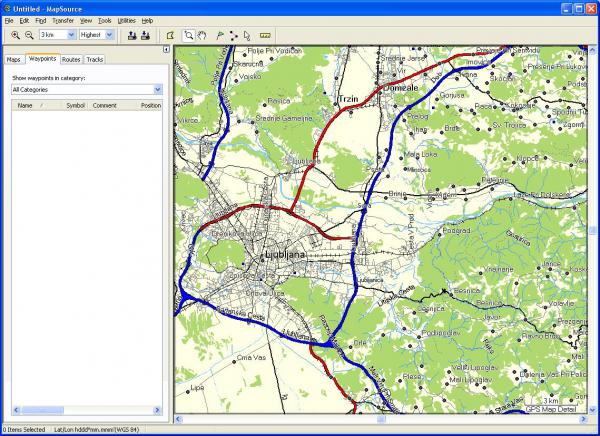Choose the Selection arrow tool
Image resolution: width=600 pixels, height=436 pixels.
[247, 35]
